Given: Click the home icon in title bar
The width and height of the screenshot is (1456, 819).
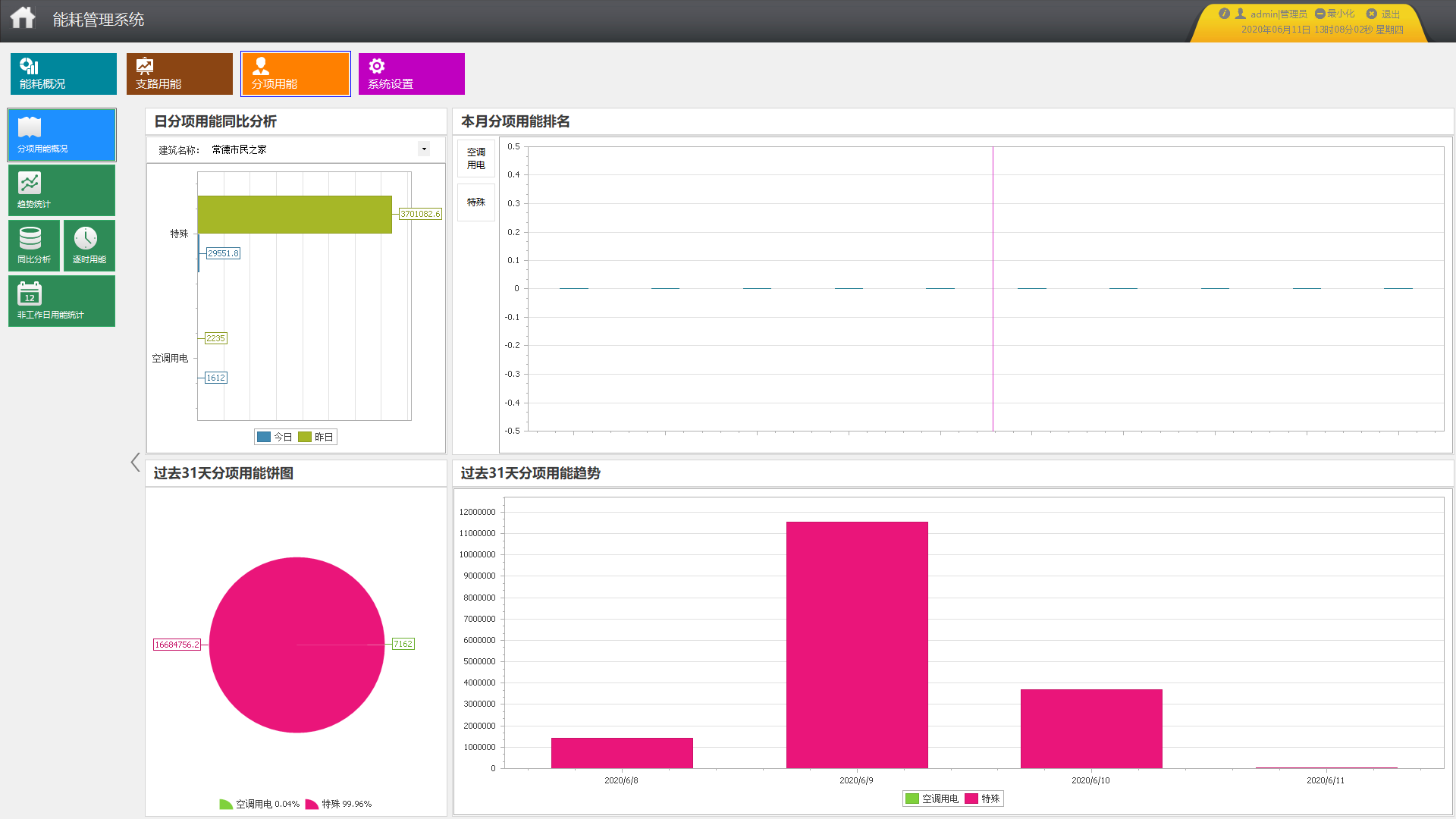Looking at the screenshot, I should 23,18.
